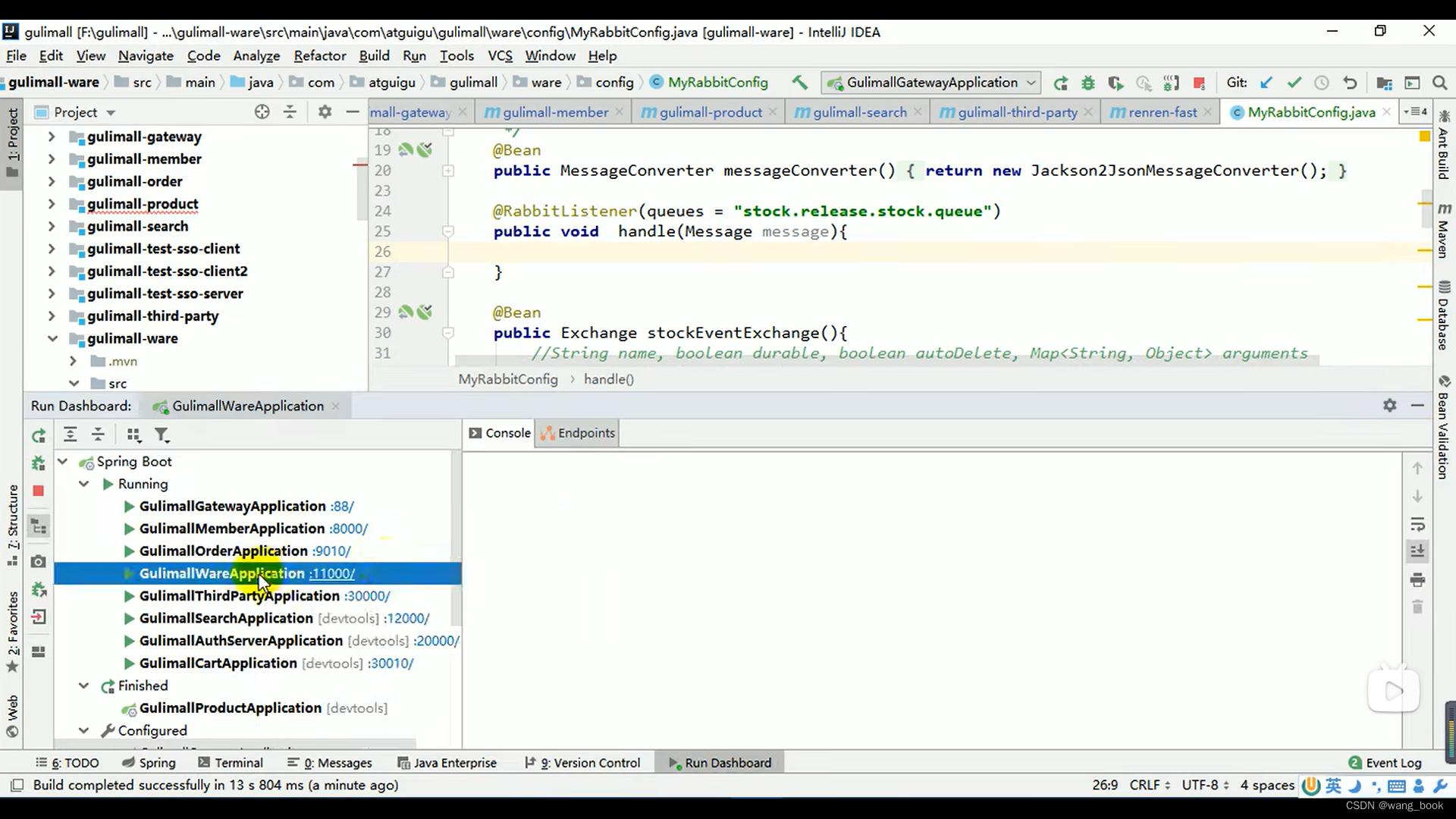Toggle the Maven tool window
This screenshot has width=1456, height=819.
pyautogui.click(x=1444, y=231)
